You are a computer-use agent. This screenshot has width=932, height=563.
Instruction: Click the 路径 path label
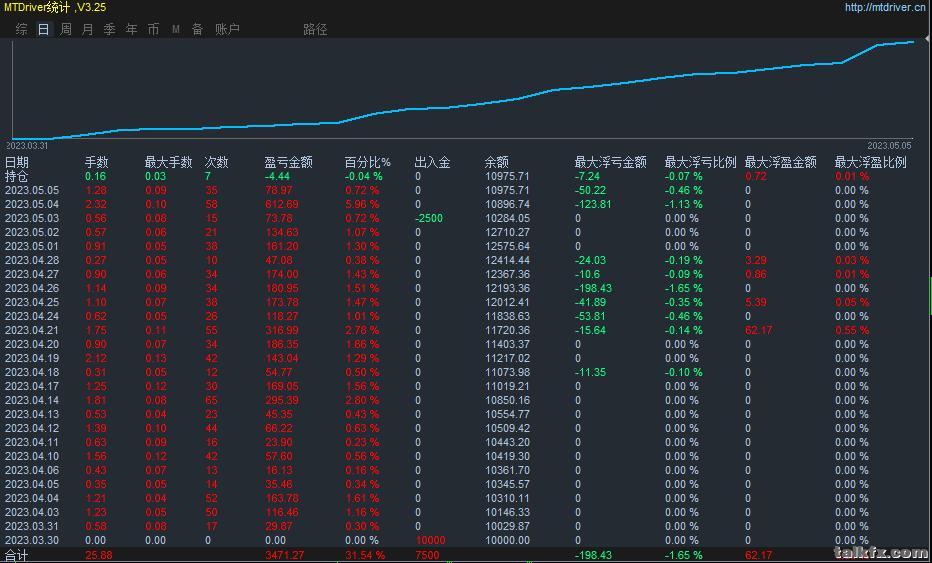point(315,29)
